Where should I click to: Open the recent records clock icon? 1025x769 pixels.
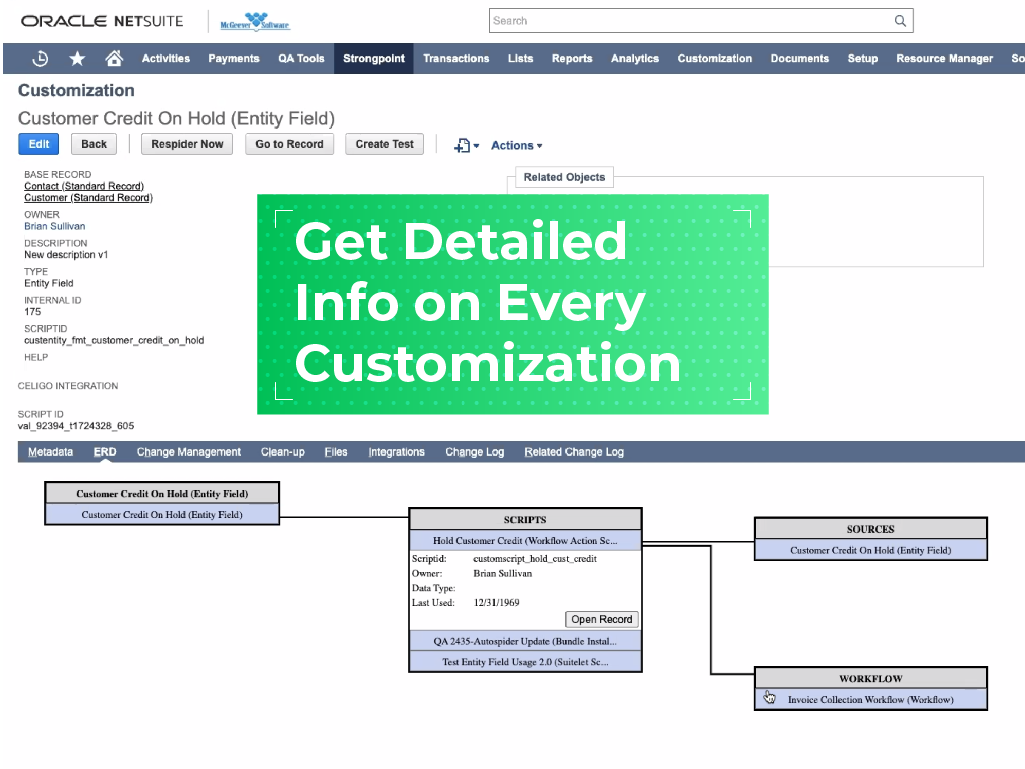tap(40, 58)
